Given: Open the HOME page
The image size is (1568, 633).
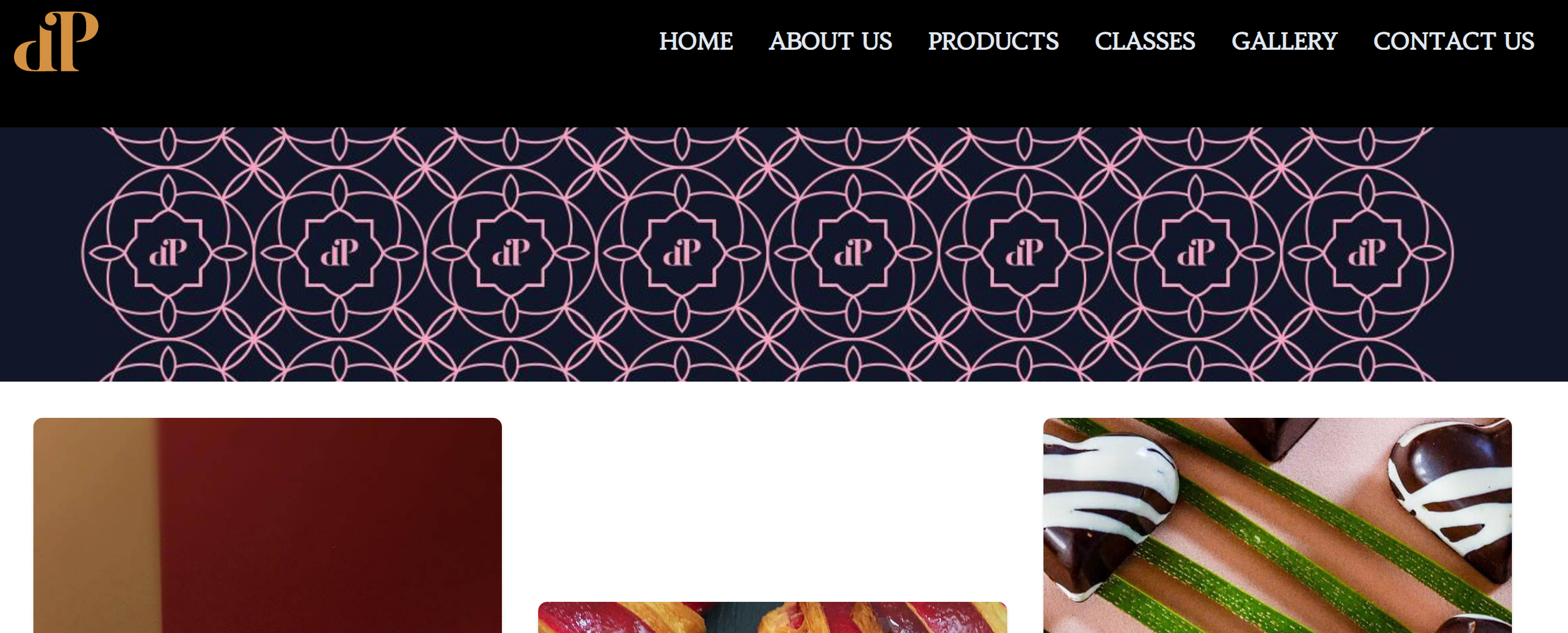Looking at the screenshot, I should [x=696, y=41].
